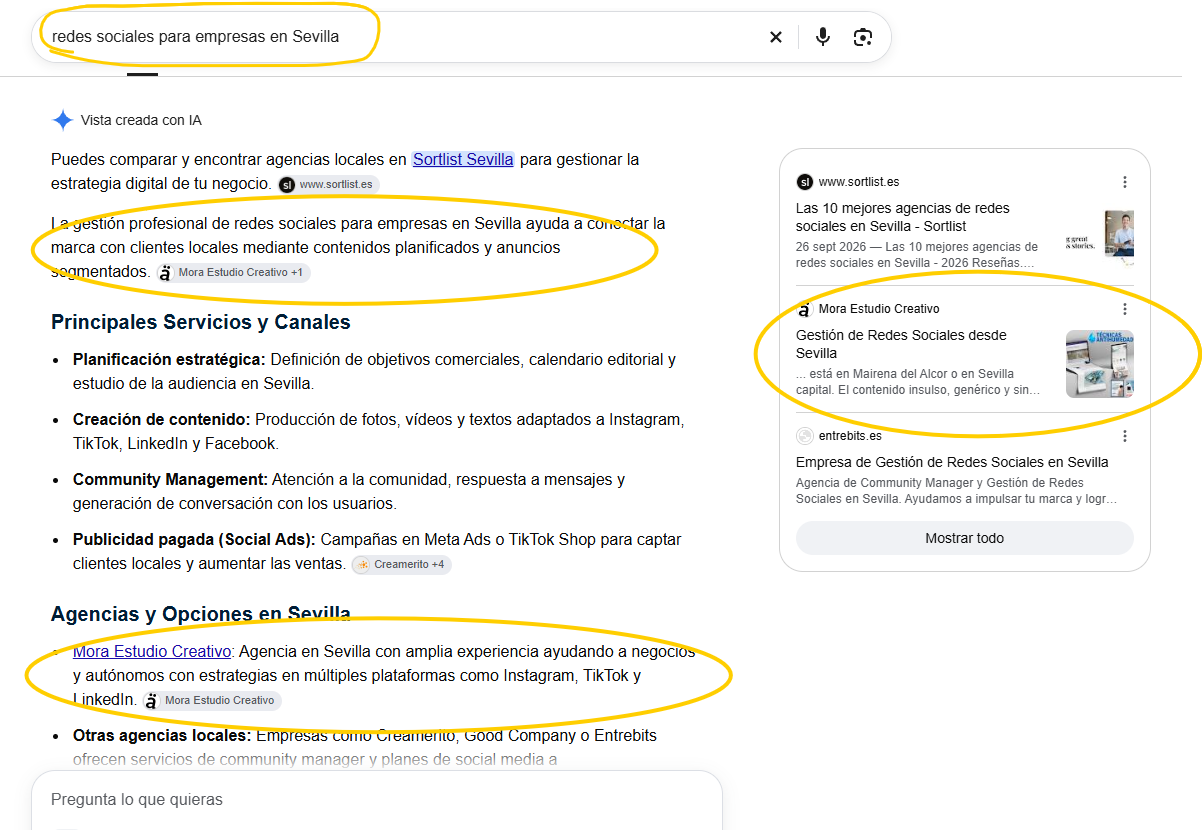
Task: Open the www.sortlist.es source chip in the summary
Action: tap(329, 185)
